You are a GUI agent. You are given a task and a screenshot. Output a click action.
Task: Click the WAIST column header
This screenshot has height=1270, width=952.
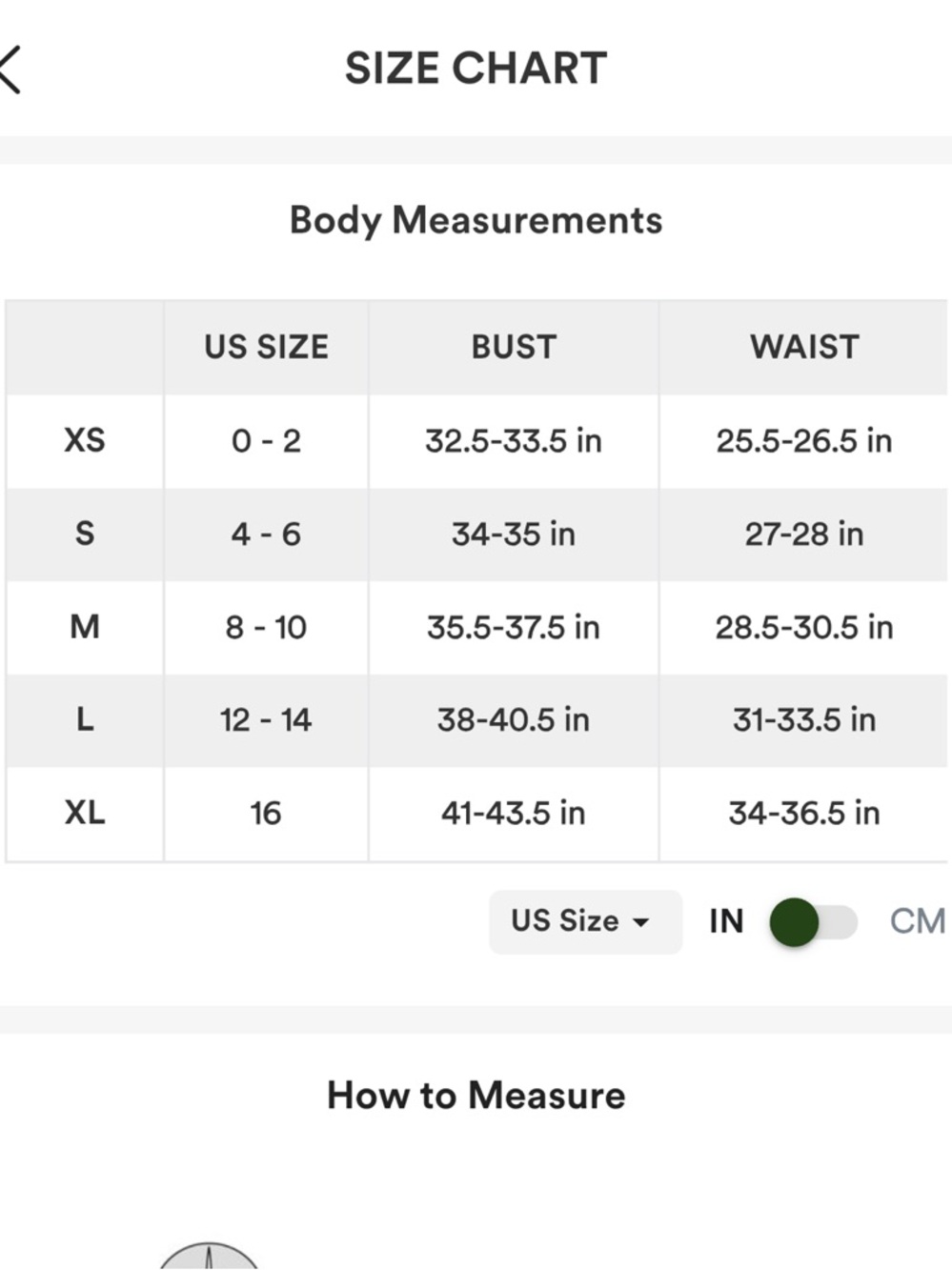[804, 347]
